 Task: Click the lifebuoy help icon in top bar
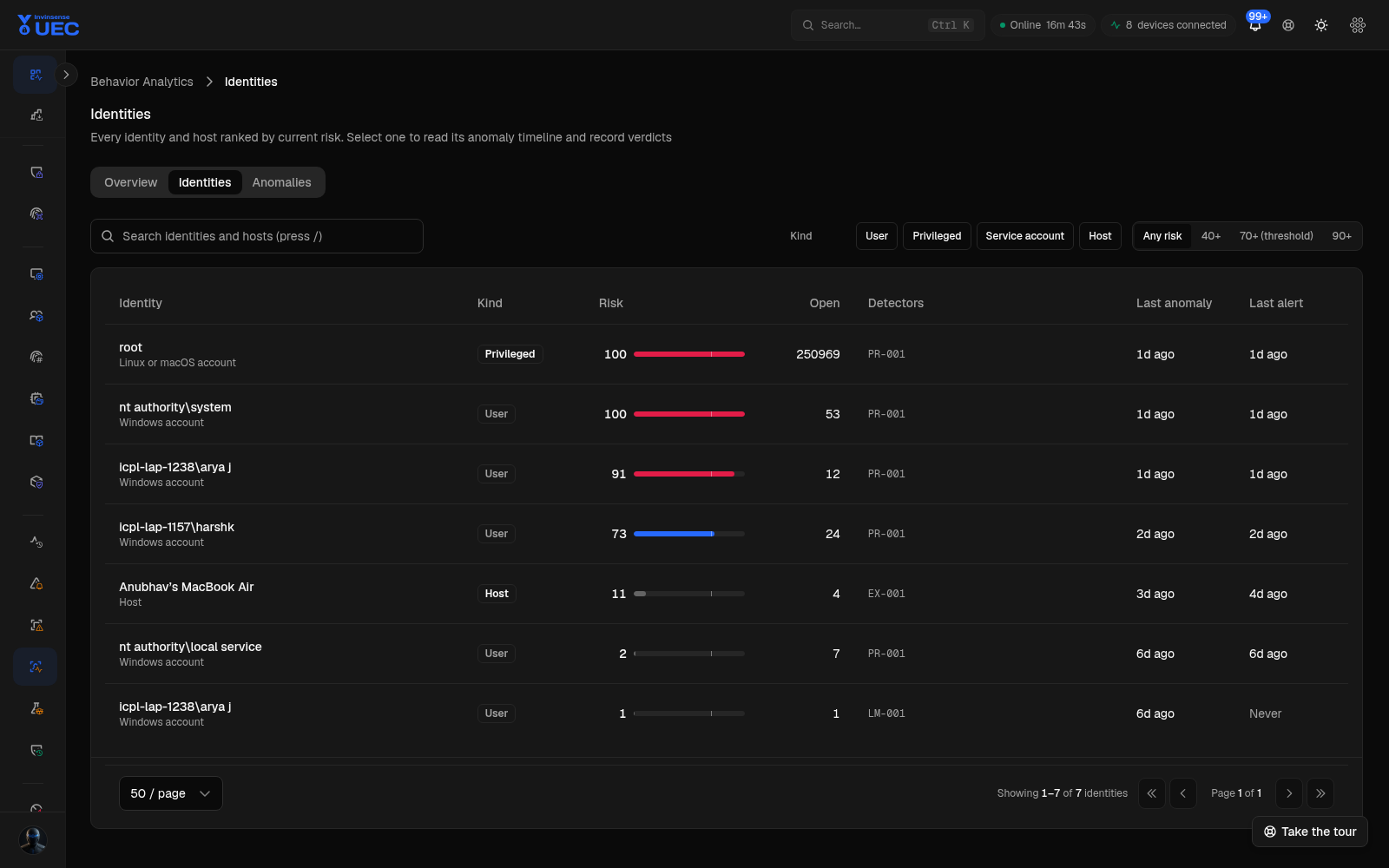1288,25
